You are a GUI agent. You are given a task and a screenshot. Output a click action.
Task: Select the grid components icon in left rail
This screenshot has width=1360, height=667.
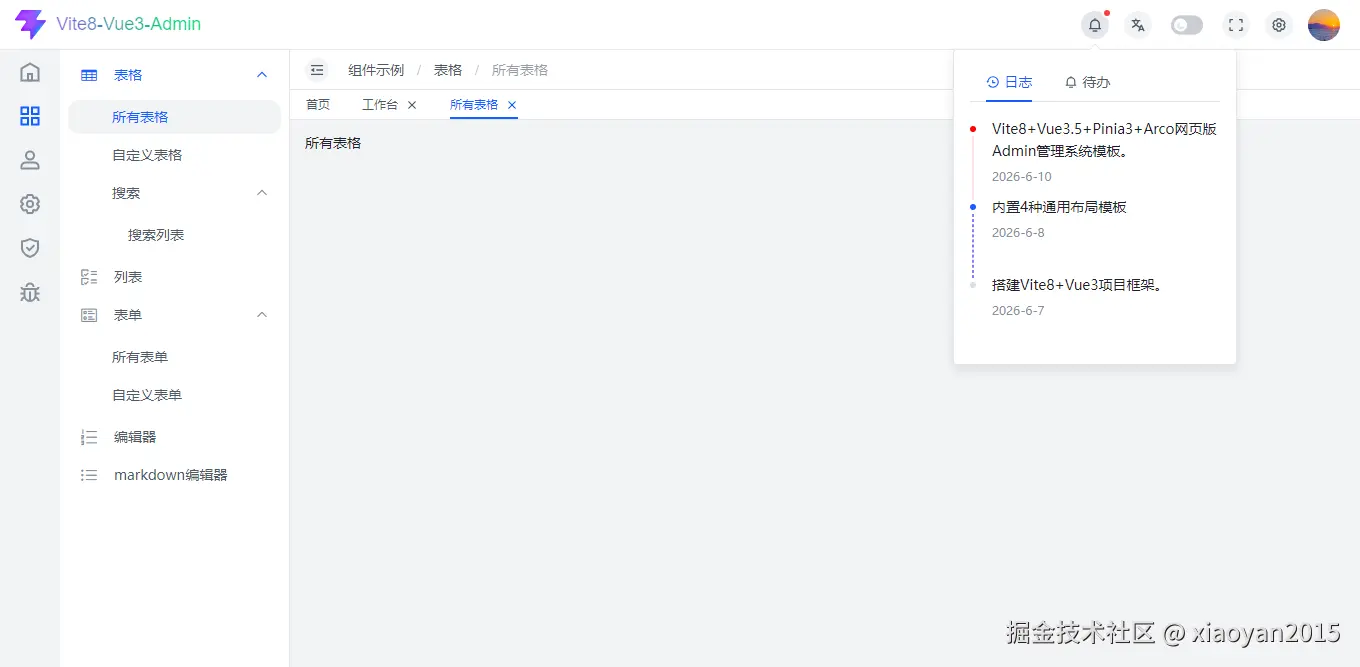pos(30,116)
